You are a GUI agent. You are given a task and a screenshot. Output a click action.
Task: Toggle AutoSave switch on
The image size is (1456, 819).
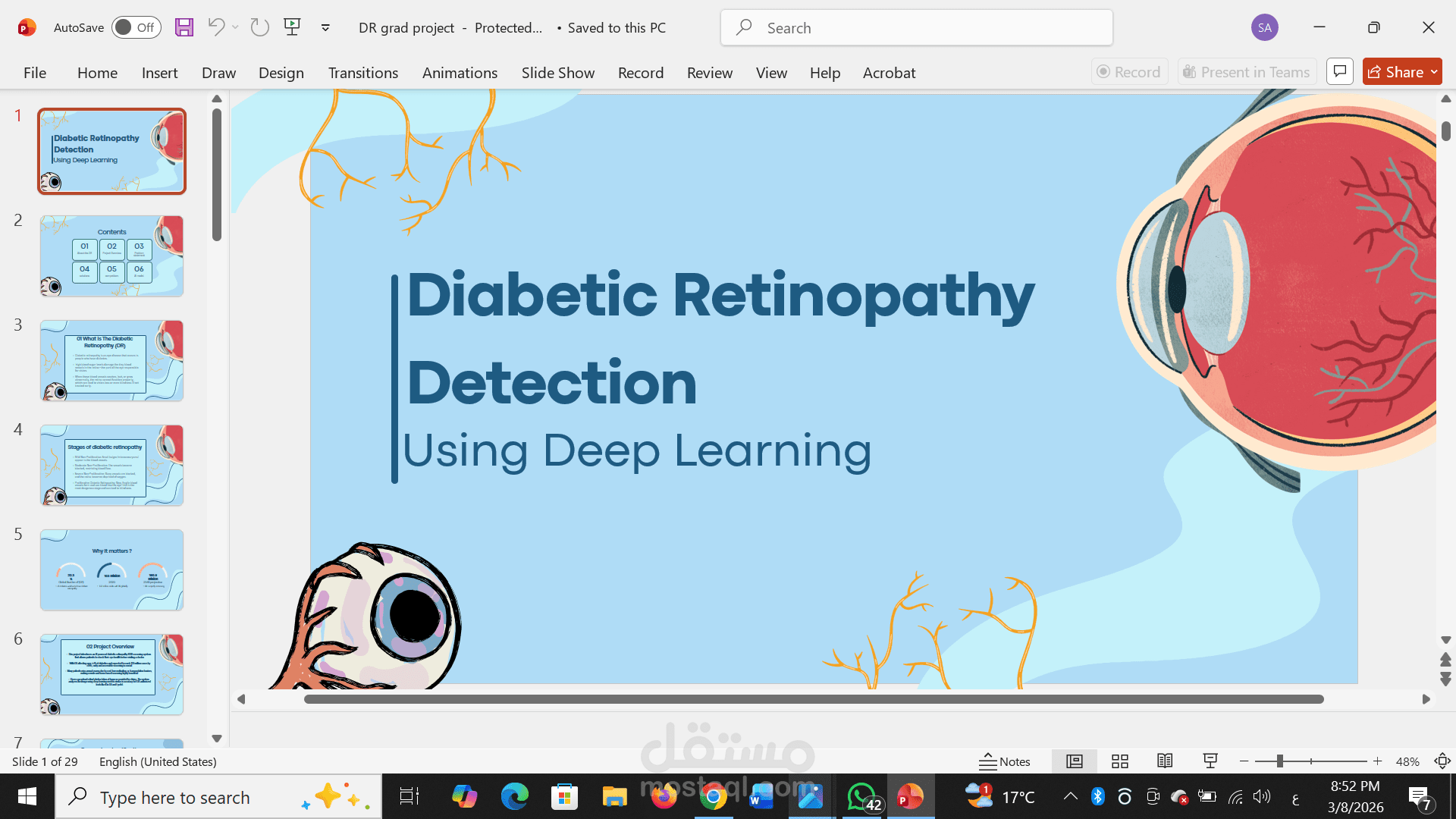pos(136,27)
